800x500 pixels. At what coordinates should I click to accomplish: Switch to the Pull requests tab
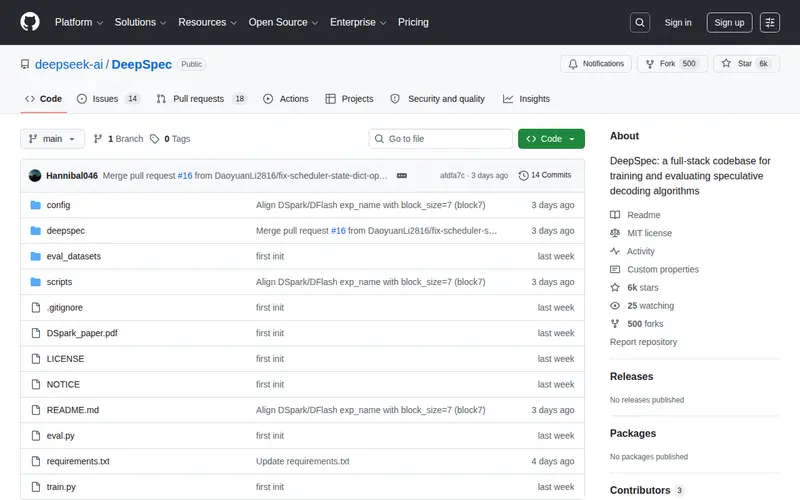202,98
